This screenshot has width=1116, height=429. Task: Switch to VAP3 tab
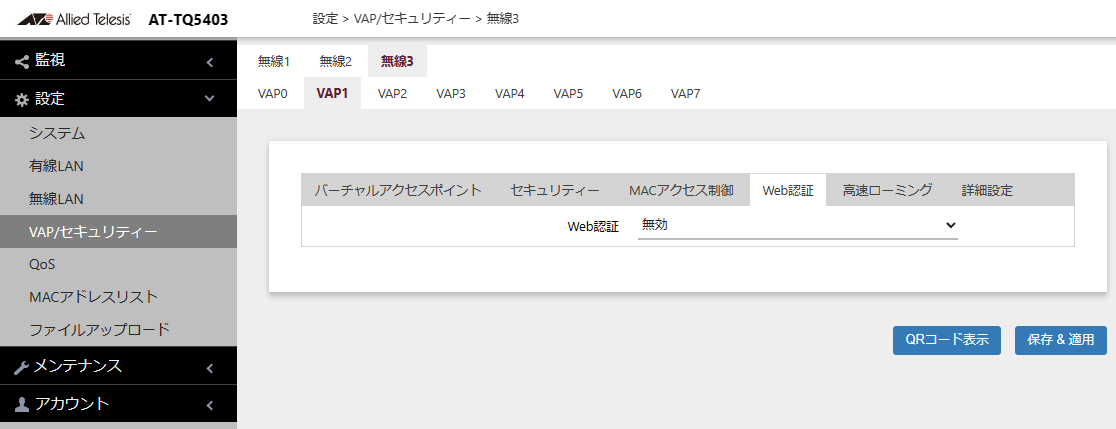pyautogui.click(x=451, y=93)
